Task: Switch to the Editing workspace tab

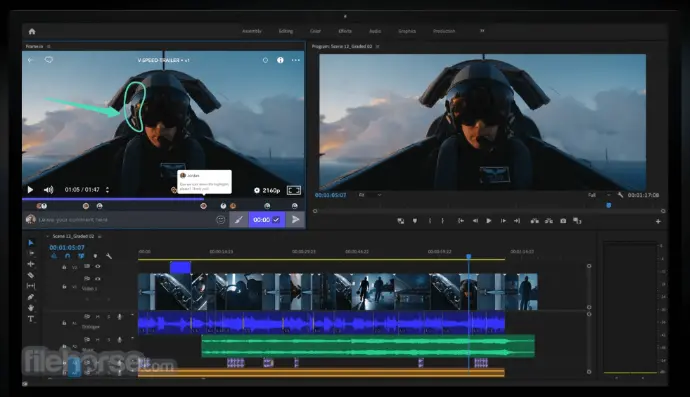Action: pyautogui.click(x=286, y=31)
